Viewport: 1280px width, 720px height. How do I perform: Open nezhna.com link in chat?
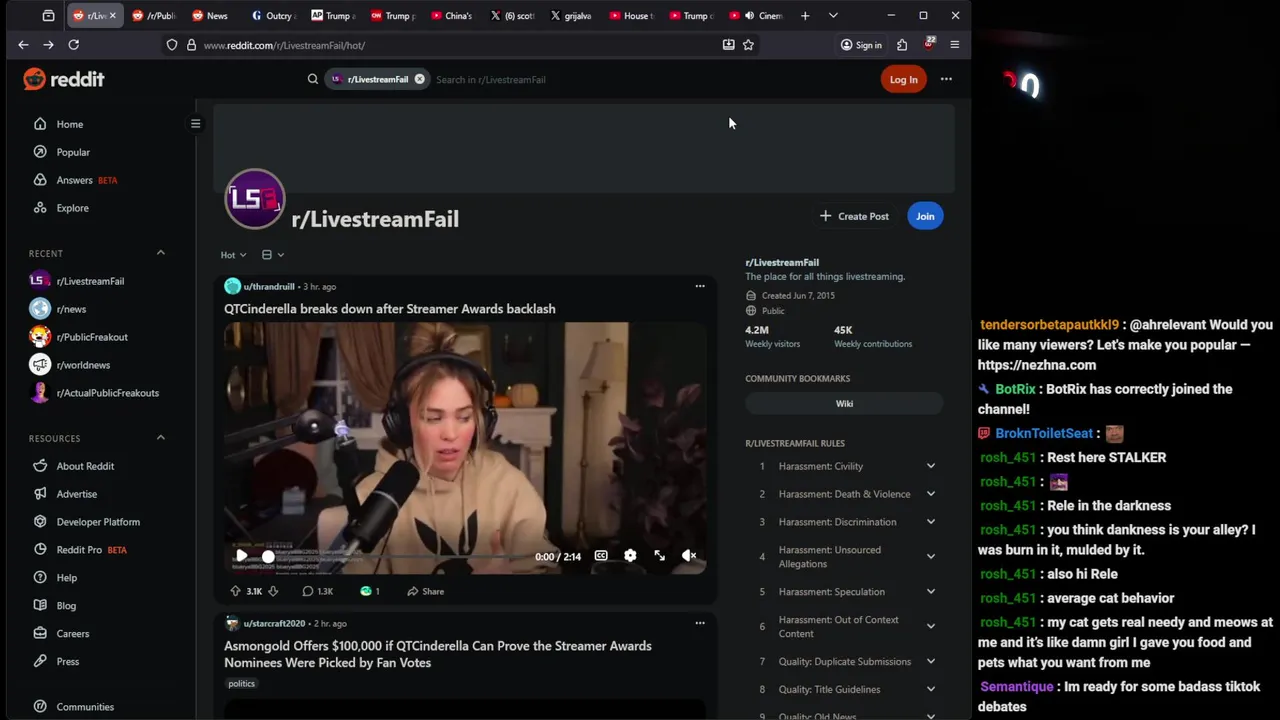pos(1037,365)
